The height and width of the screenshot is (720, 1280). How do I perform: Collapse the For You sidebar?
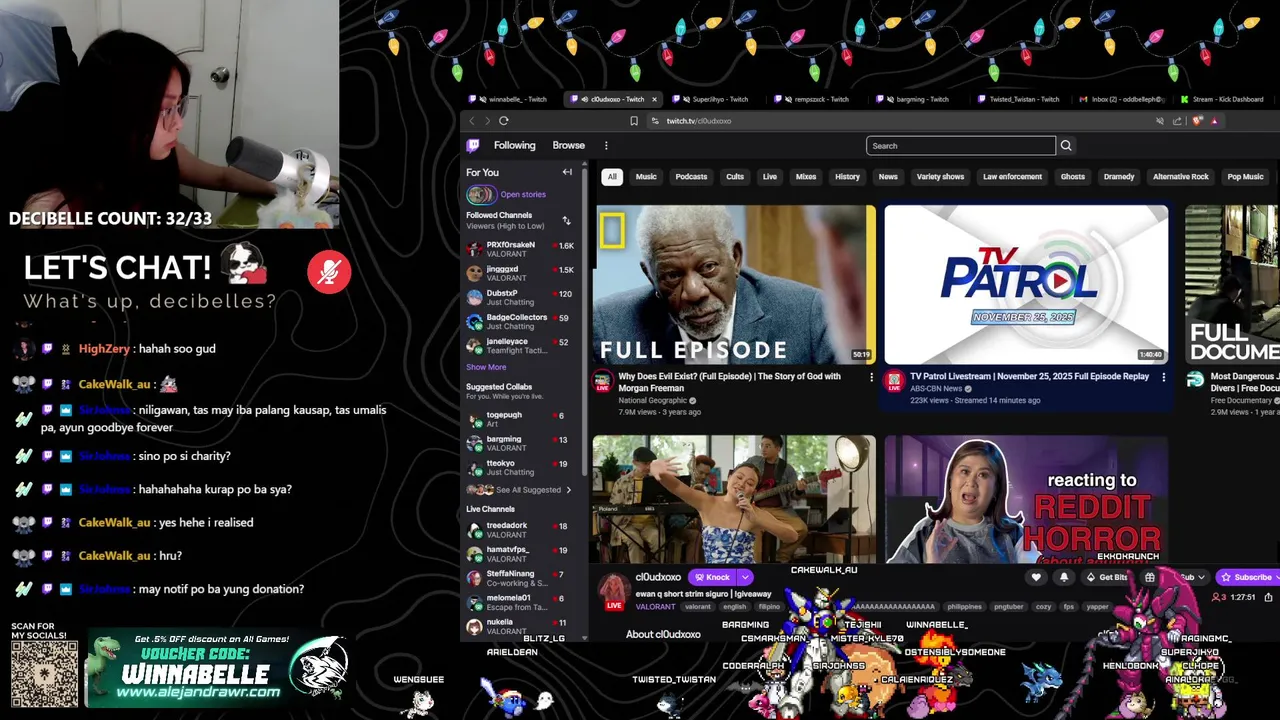point(567,172)
